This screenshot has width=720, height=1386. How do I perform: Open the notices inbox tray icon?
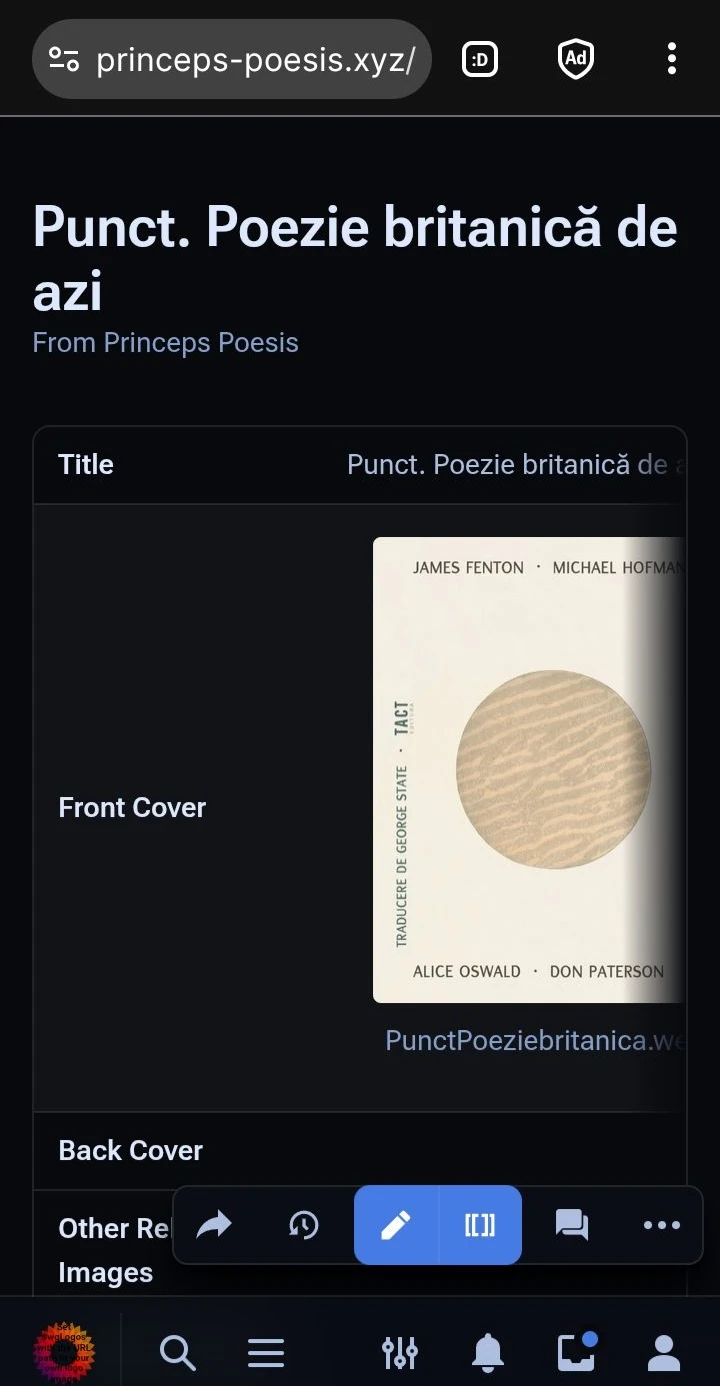click(576, 1353)
